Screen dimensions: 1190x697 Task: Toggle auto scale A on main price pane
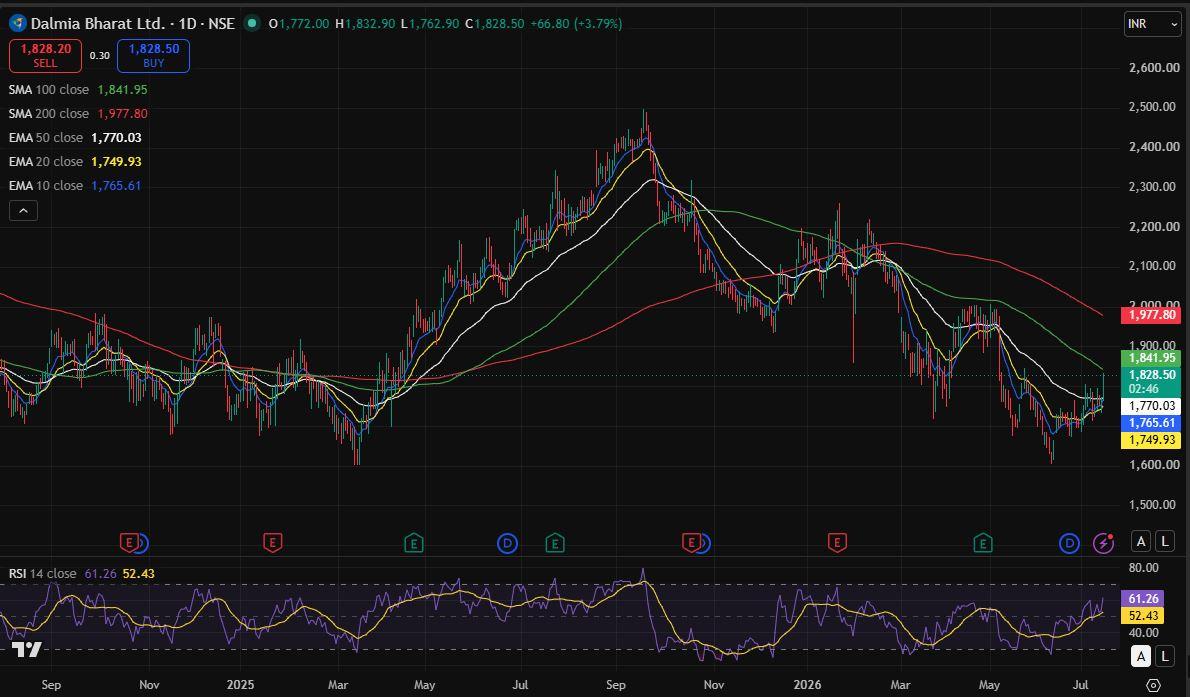coord(1141,541)
